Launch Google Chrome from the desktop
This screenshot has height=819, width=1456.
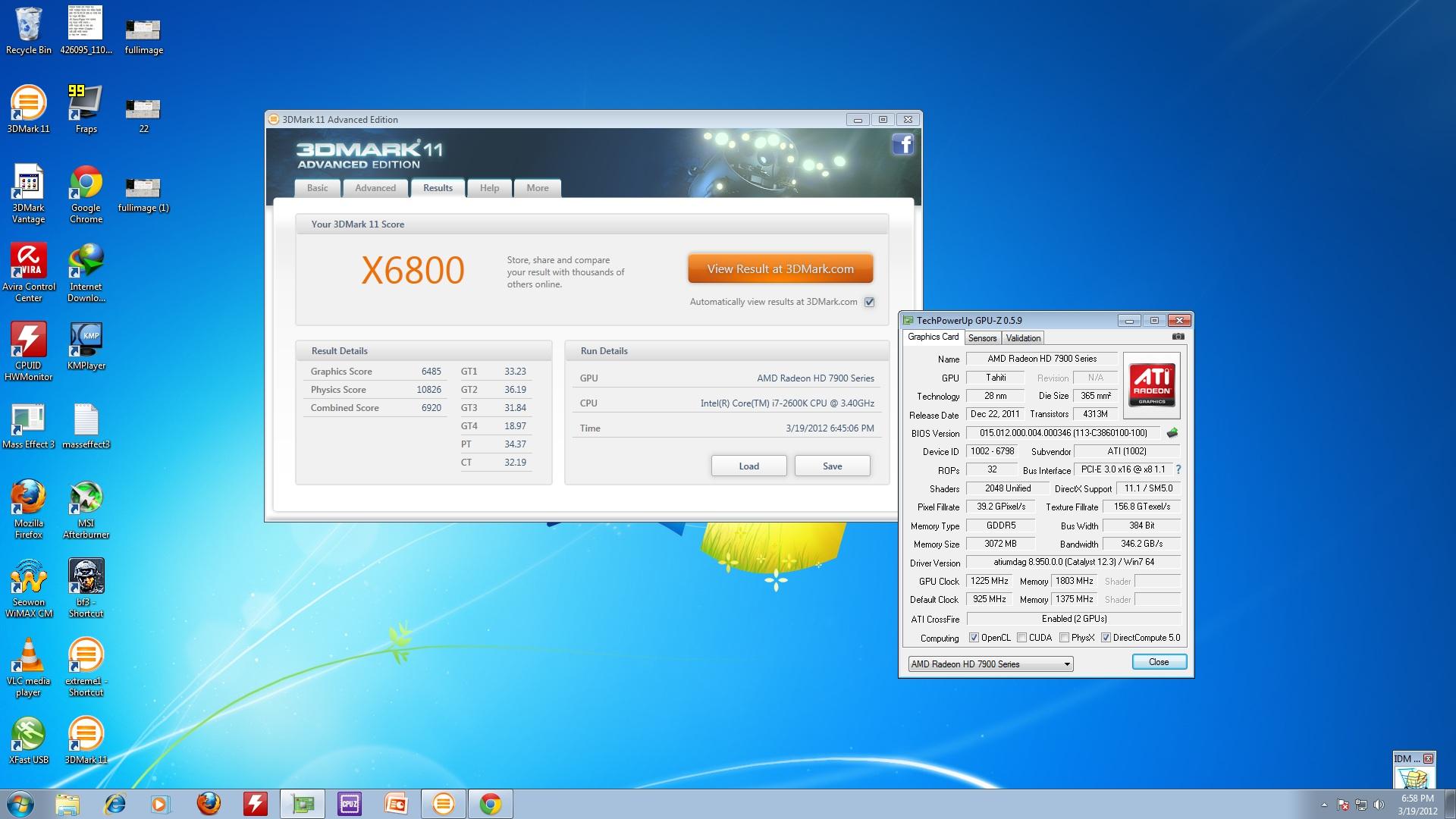(86, 193)
